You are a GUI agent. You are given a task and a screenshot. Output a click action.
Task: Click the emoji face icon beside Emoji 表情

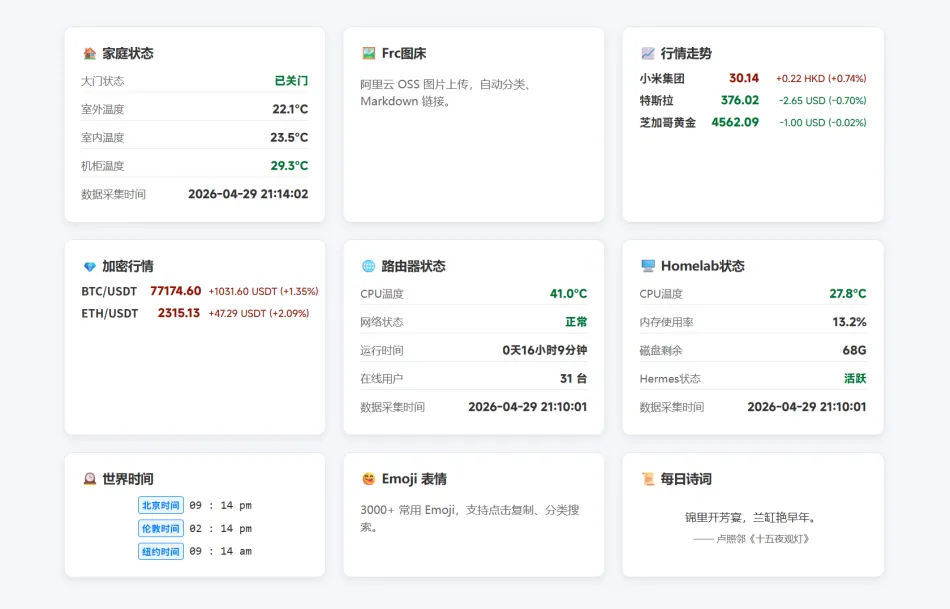(x=368, y=480)
